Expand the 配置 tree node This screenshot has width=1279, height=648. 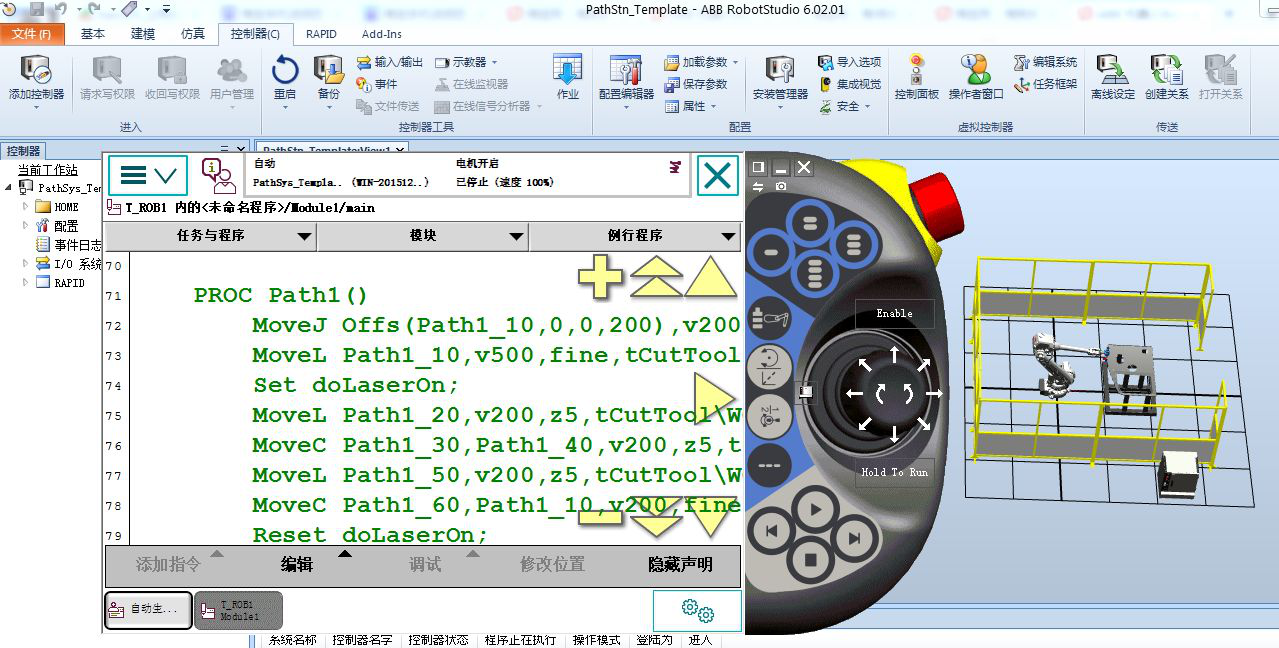click(27, 226)
